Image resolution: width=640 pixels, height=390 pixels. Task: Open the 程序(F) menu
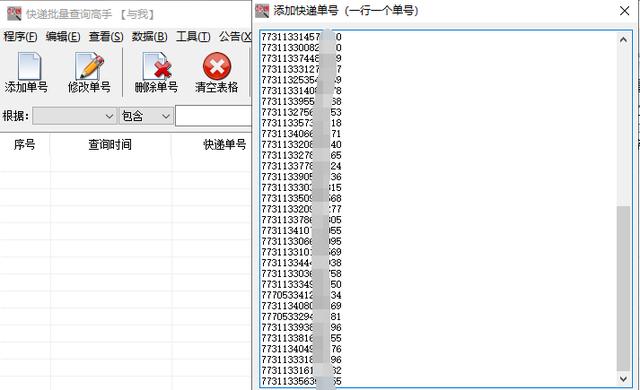click(x=20, y=37)
